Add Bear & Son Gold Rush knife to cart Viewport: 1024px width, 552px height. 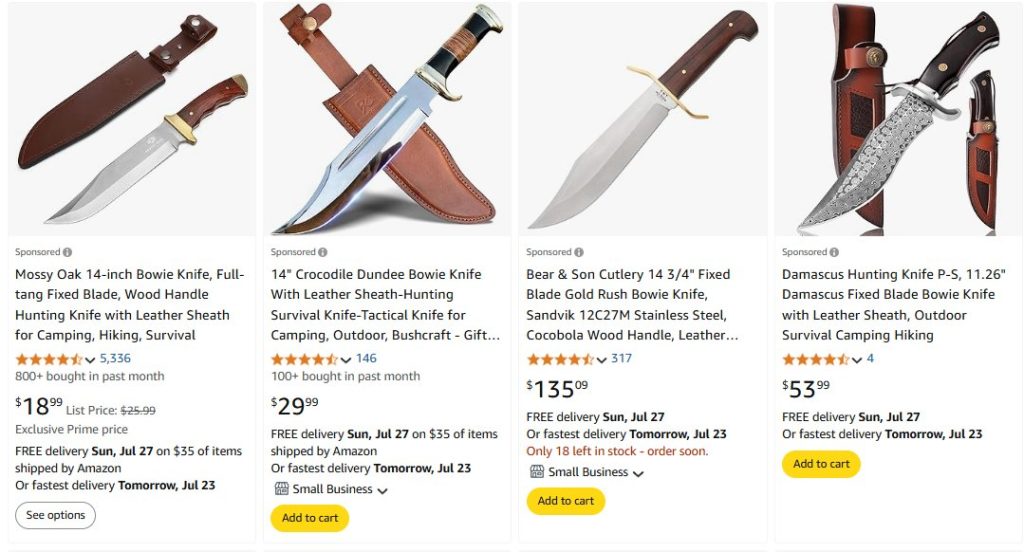click(x=566, y=501)
